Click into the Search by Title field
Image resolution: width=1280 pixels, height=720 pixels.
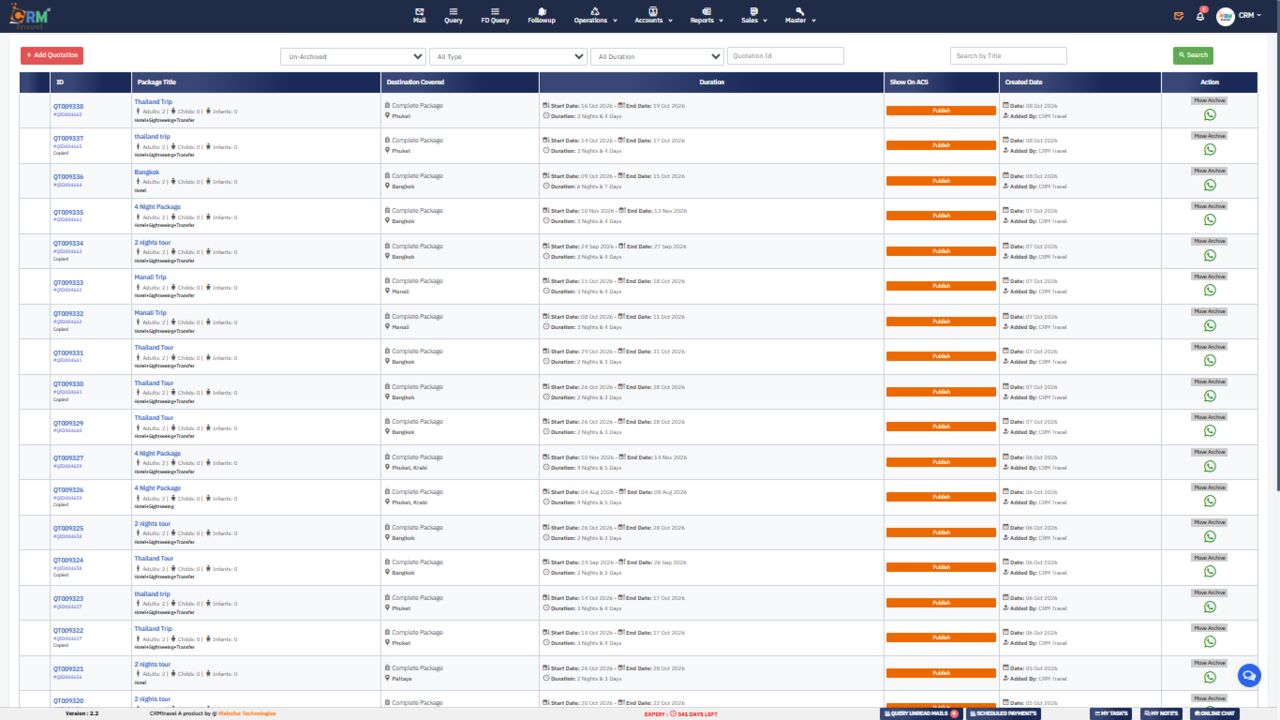pyautogui.click(x=1008, y=56)
